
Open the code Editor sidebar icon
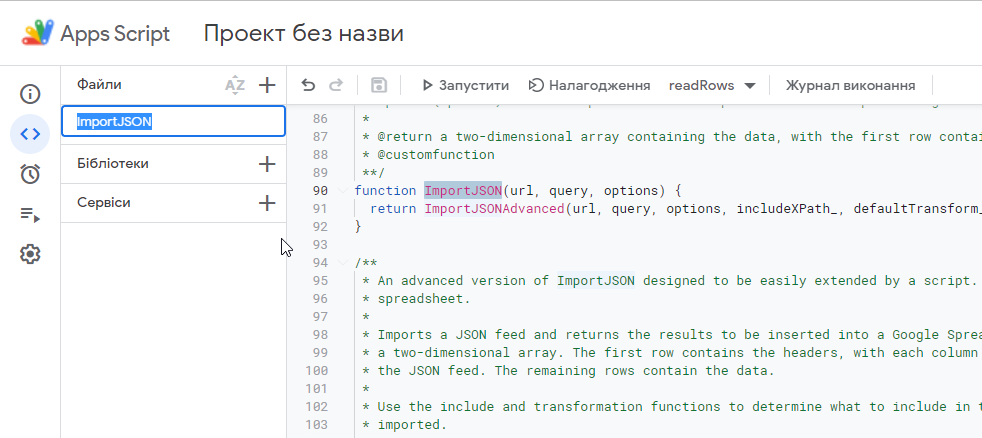tap(30, 134)
